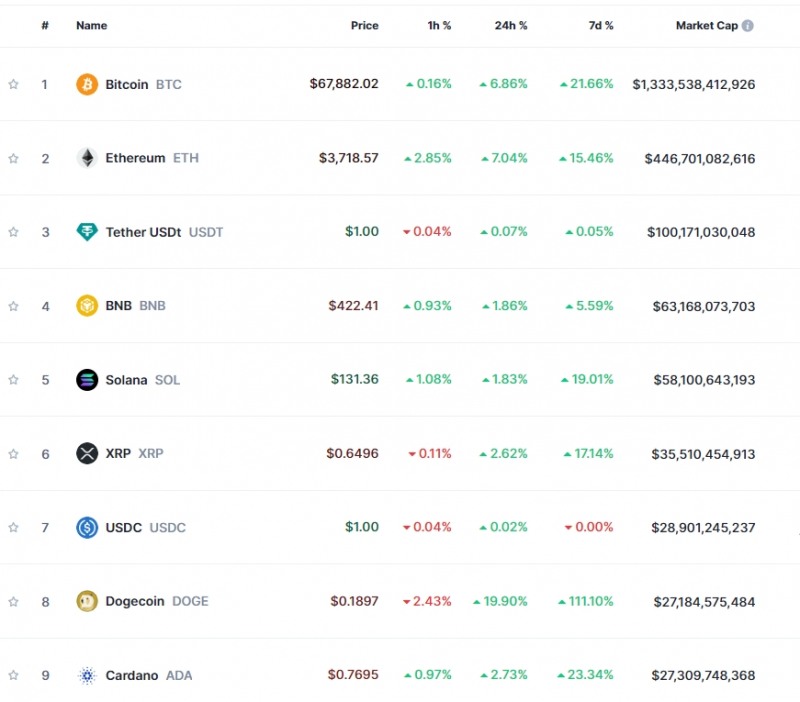Click the Cardano logo icon
Screen dimensions: 800x702
point(87,675)
